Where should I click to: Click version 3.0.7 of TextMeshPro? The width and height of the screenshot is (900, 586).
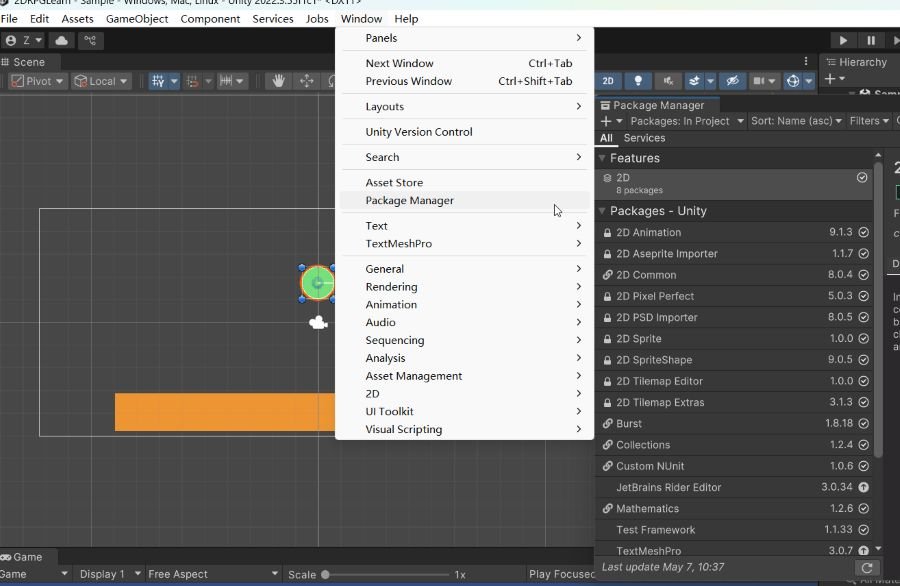[x=840, y=550]
